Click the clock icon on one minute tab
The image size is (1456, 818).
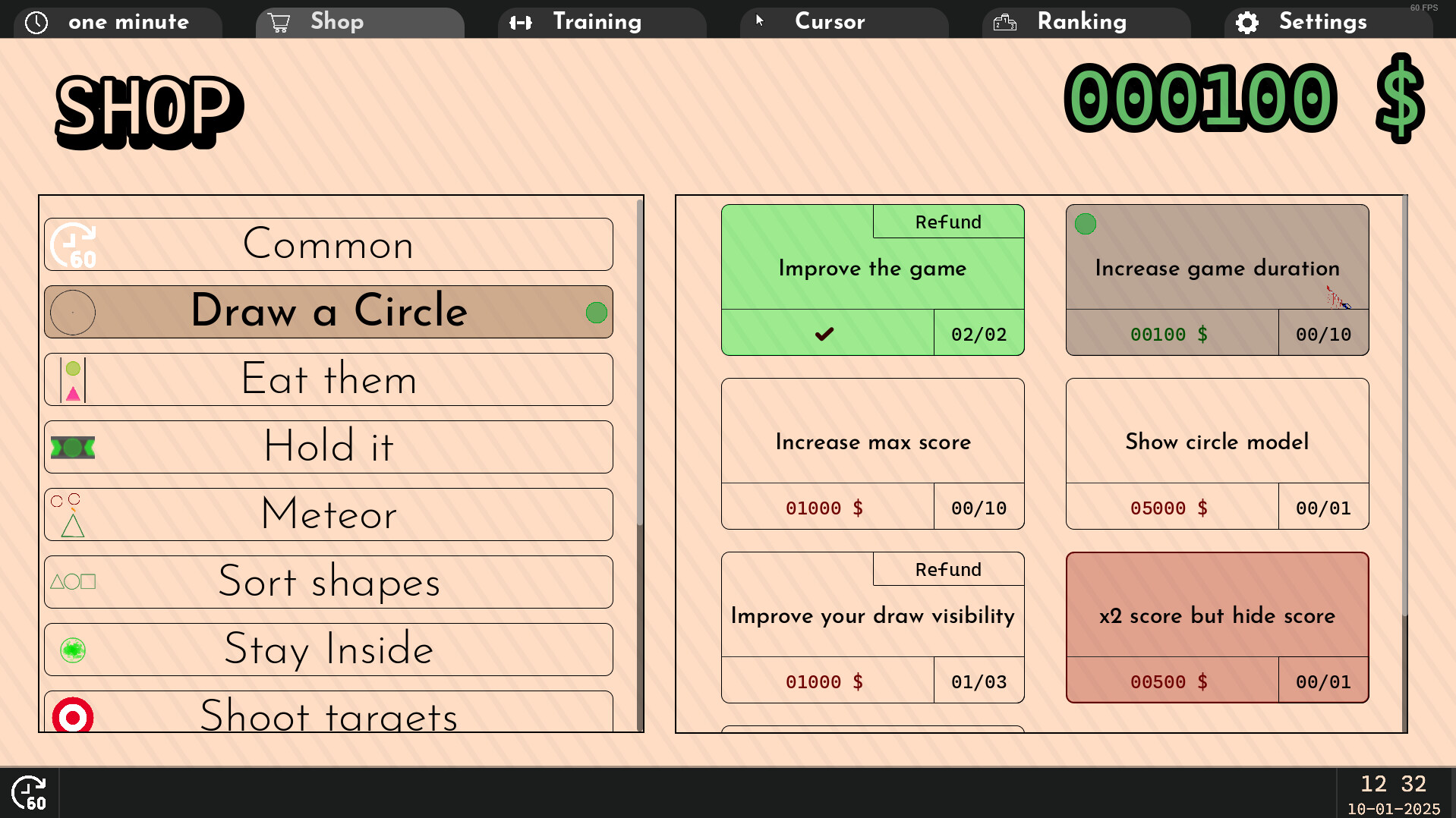(37, 22)
